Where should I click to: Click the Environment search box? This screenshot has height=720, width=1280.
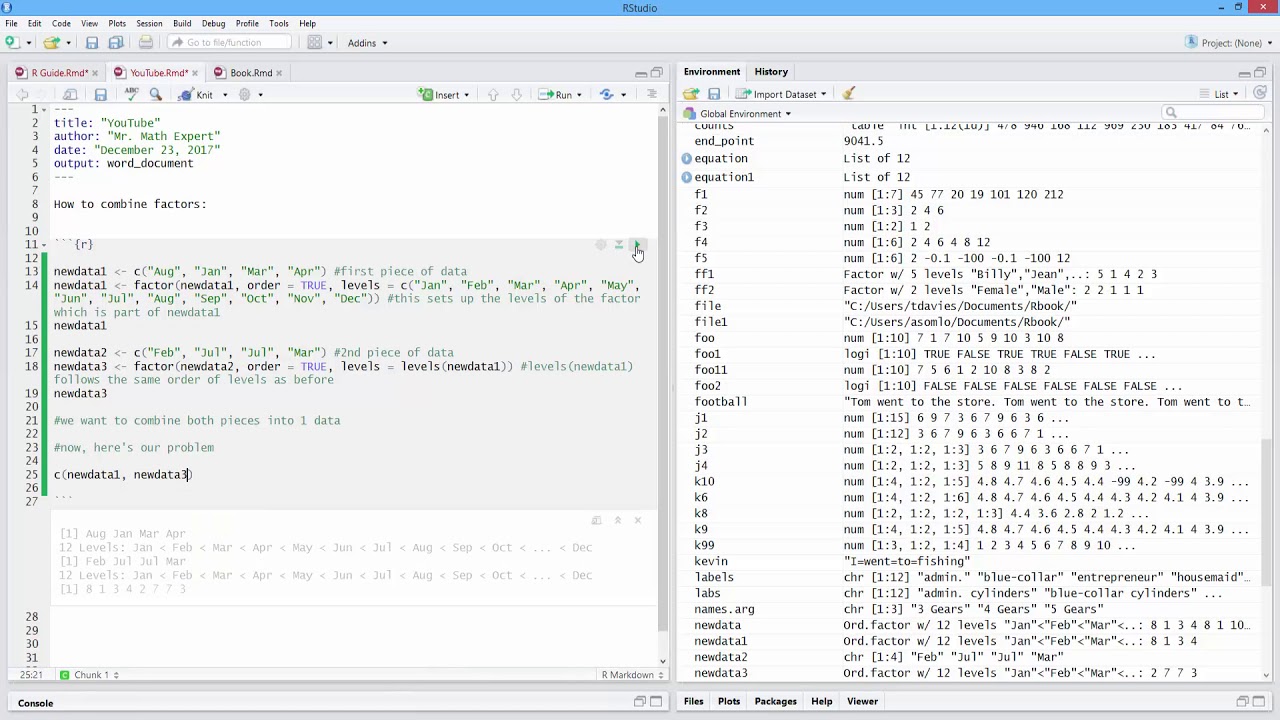click(1212, 113)
